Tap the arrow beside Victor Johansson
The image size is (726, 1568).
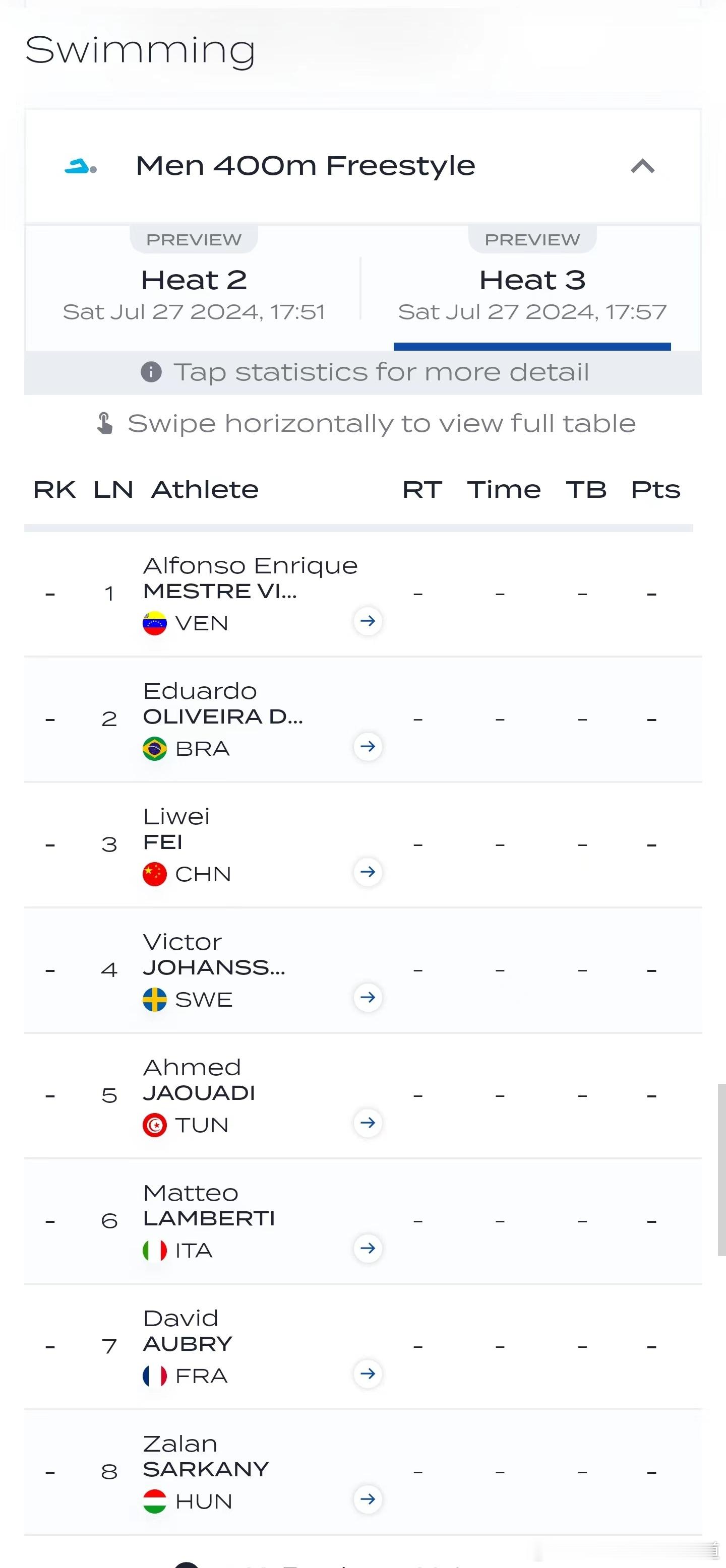point(368,997)
